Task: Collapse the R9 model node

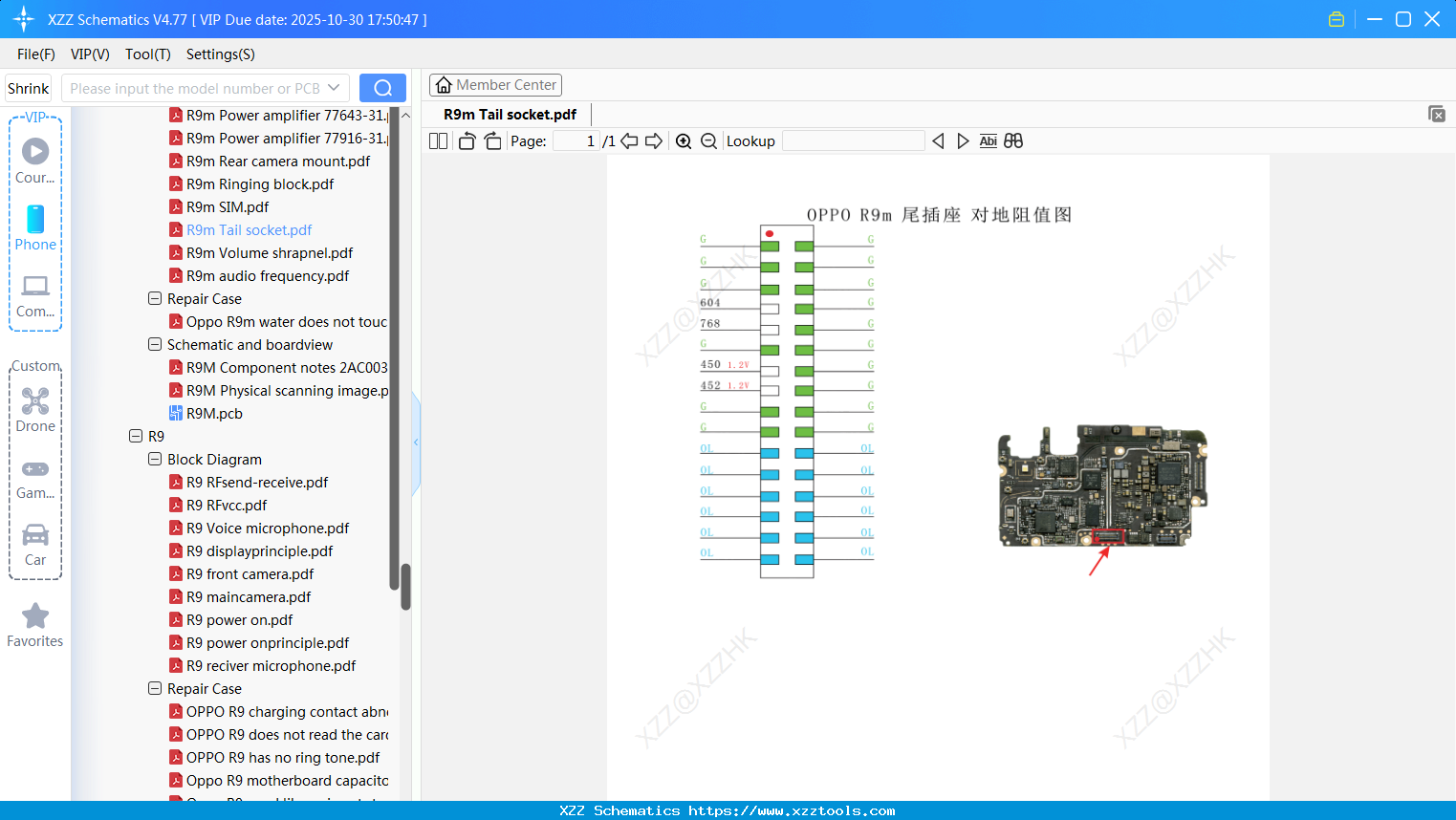Action: click(x=136, y=437)
